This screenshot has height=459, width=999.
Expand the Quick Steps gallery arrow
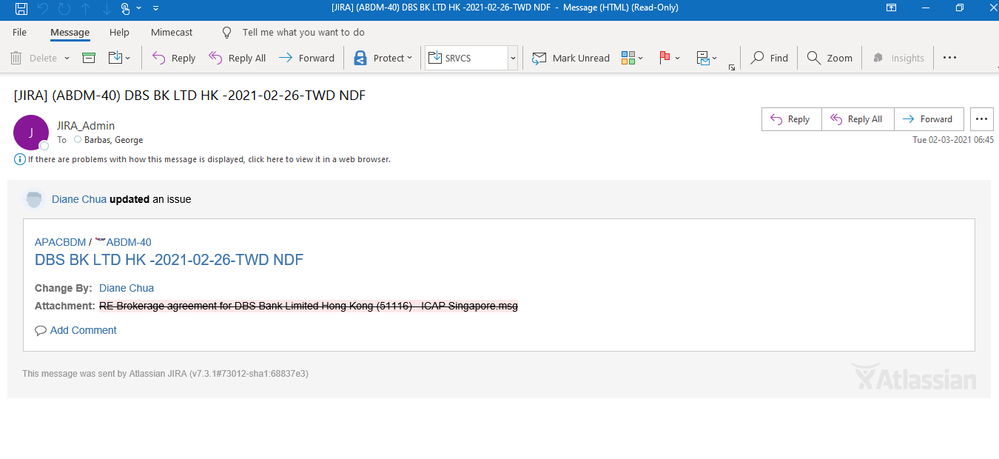(x=513, y=58)
